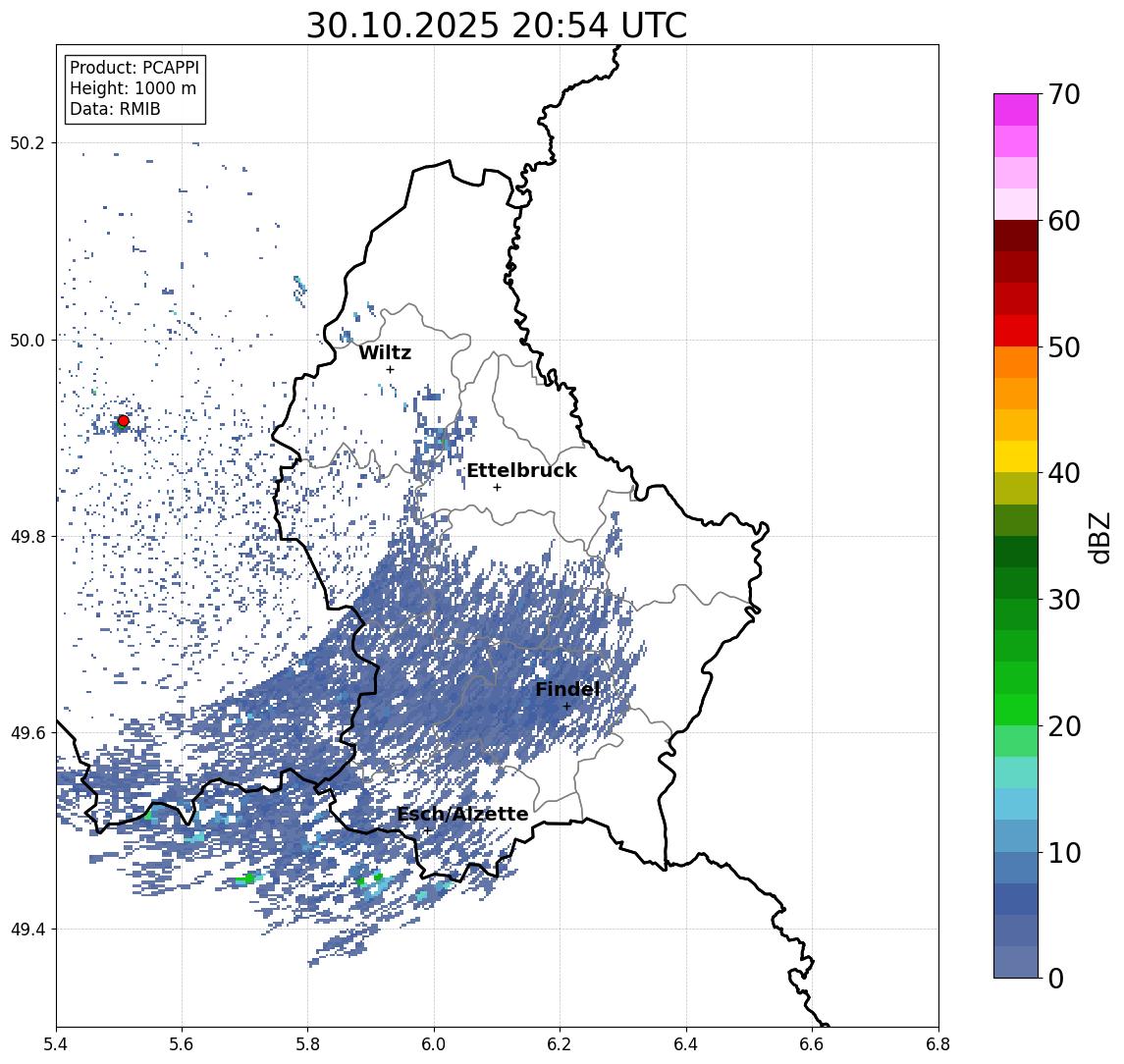This screenshot has height=1064, width=1124.
Task: Click the Ettelbruck city label
Action: (x=521, y=470)
